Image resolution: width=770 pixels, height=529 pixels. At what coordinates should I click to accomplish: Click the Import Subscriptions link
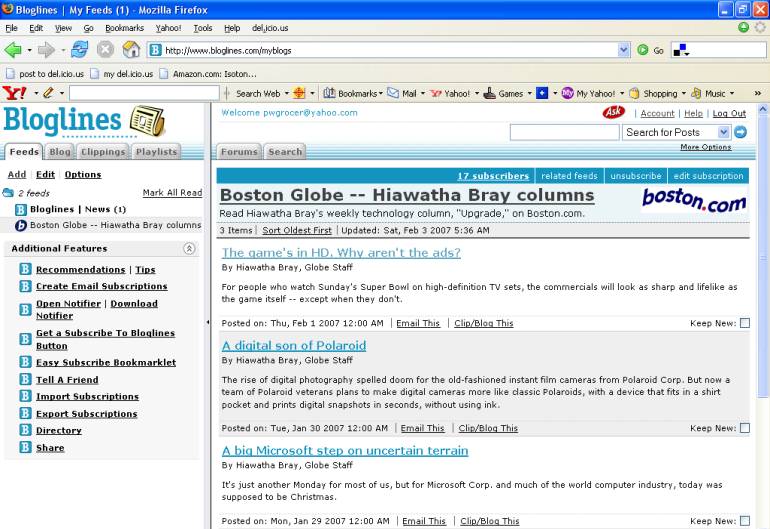click(x=87, y=396)
